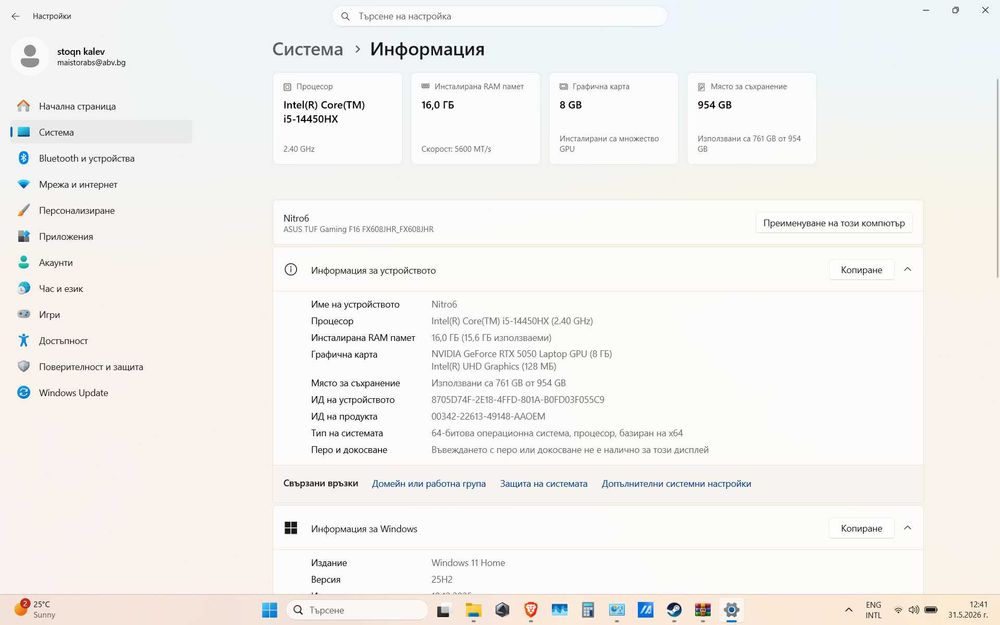Click the battery tray icon
Screen dimensions: 1000x625
tap(930, 610)
